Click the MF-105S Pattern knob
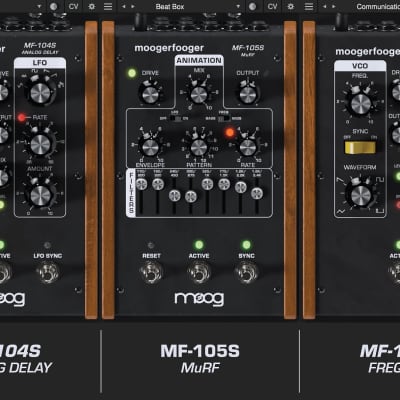The image size is (400, 400). [x=199, y=147]
